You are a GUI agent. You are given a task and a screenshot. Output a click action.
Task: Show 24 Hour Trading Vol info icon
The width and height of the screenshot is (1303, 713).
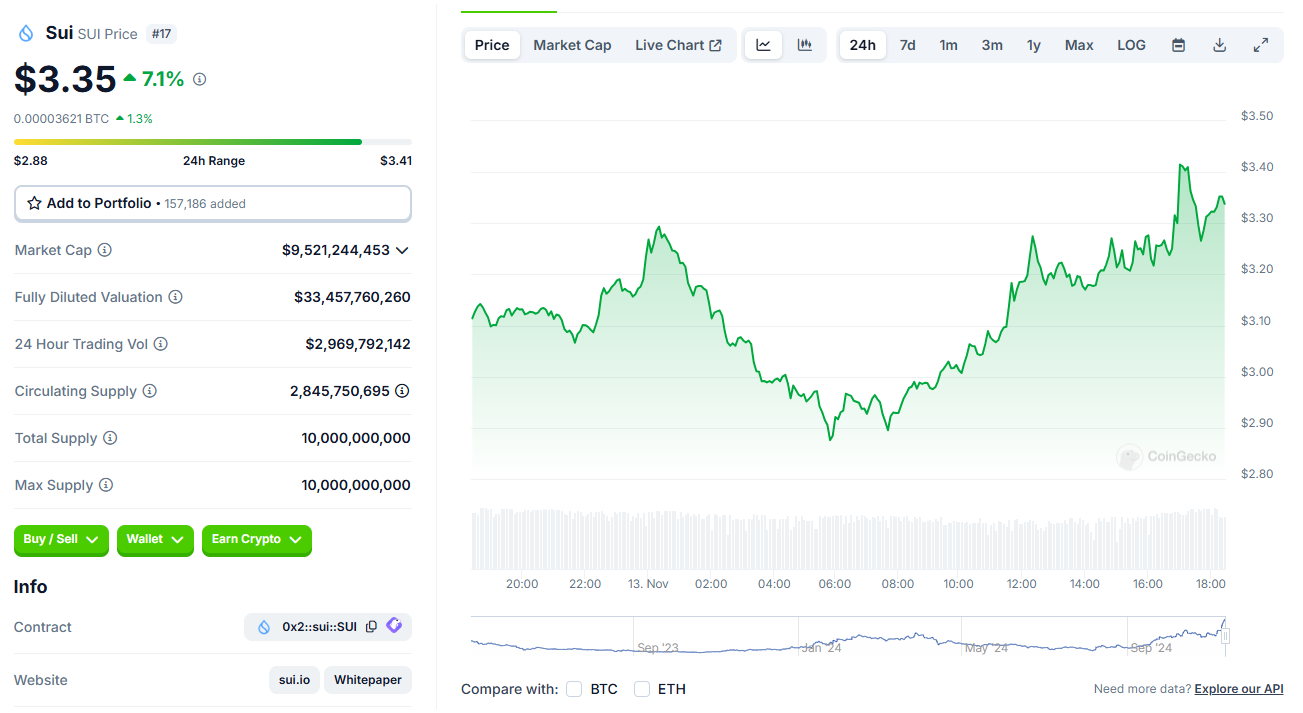point(161,344)
